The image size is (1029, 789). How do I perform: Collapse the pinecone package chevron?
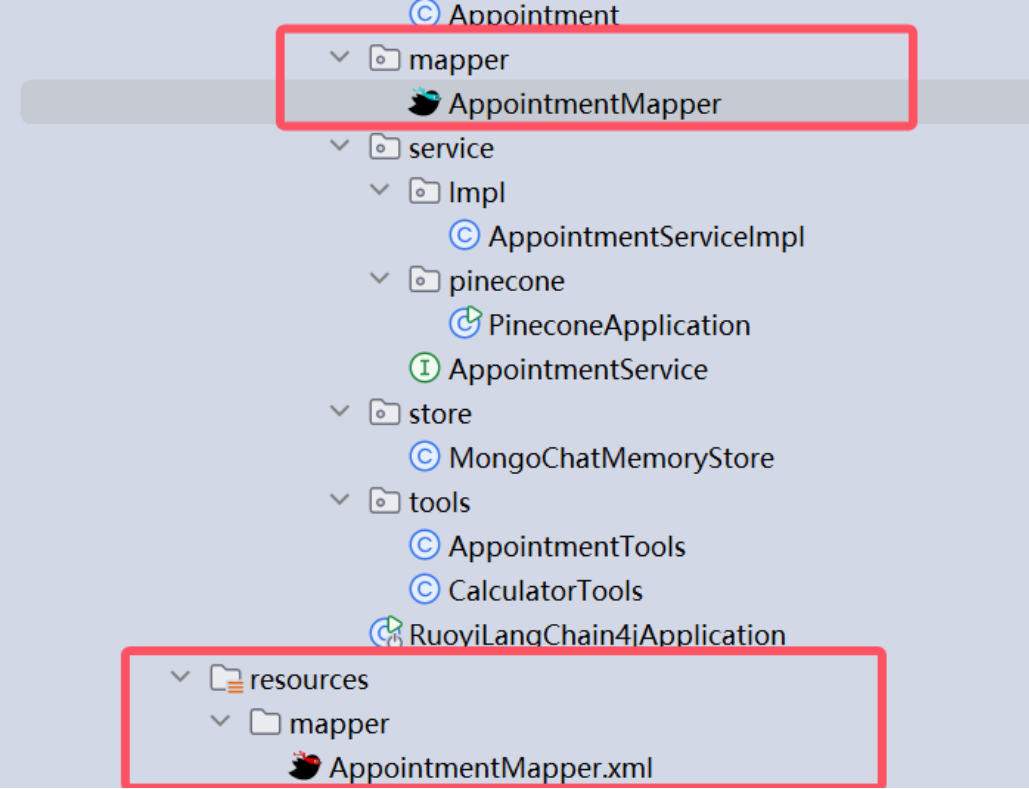pyautogui.click(x=380, y=280)
